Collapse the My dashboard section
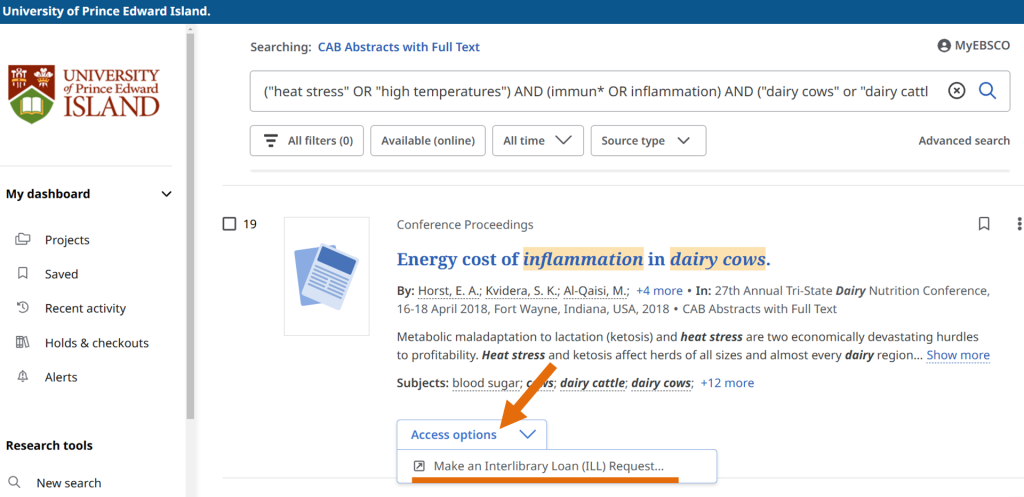The height and width of the screenshot is (497, 1024). point(166,194)
